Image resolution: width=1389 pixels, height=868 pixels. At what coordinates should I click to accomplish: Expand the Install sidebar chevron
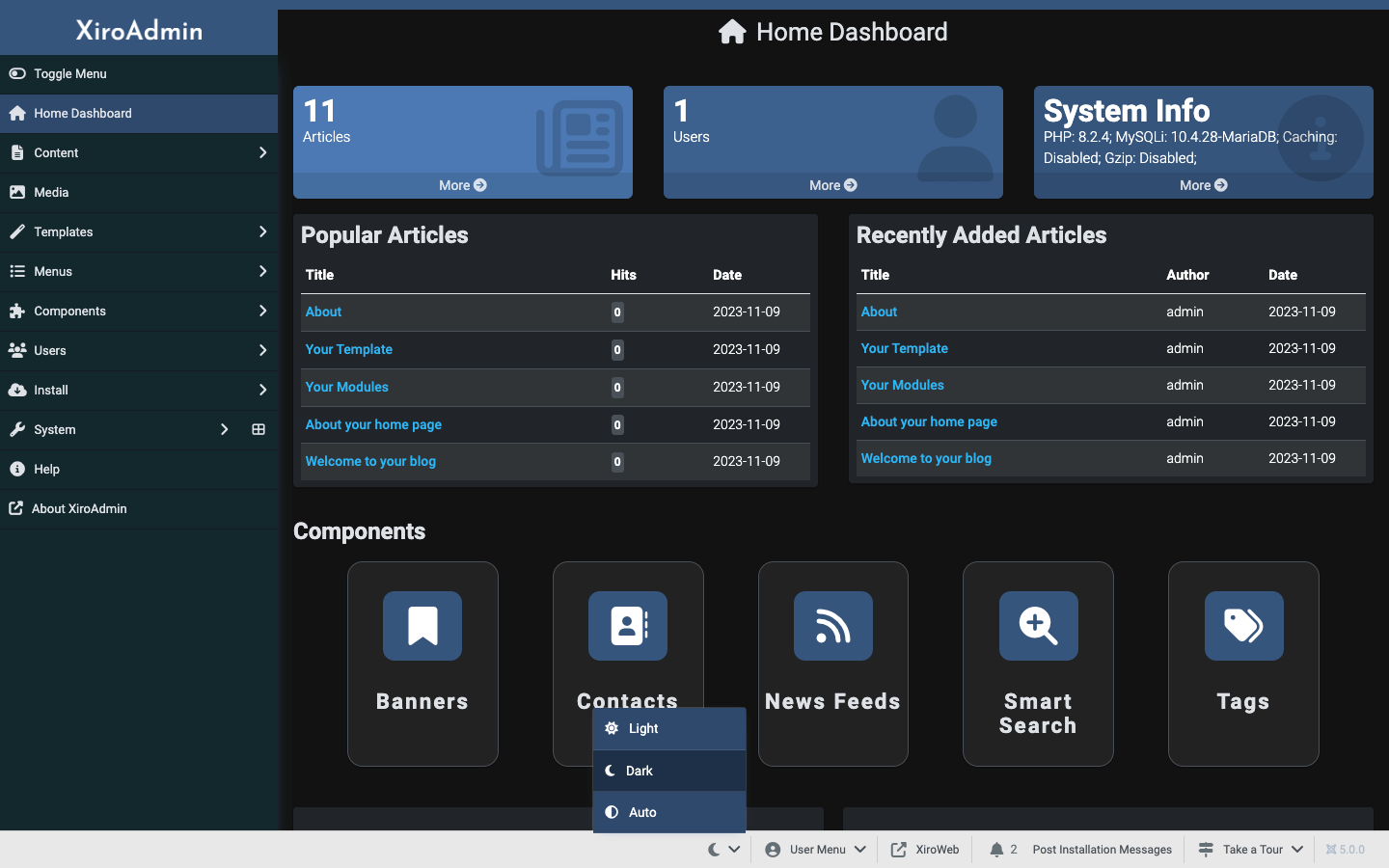point(262,390)
